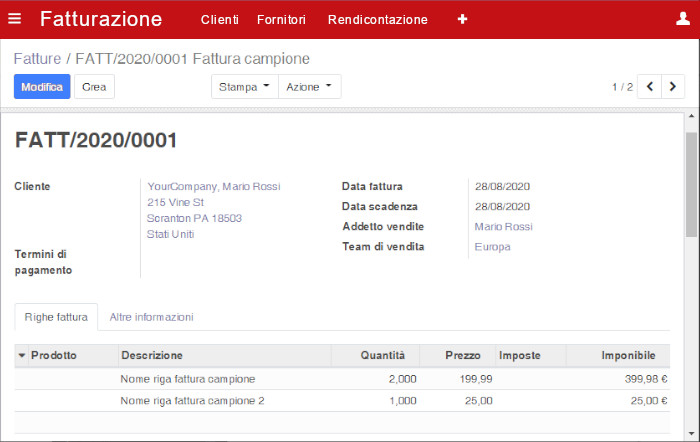Click the vertical scrollbar thumb
The height and width of the screenshot is (442, 700).
(692, 185)
